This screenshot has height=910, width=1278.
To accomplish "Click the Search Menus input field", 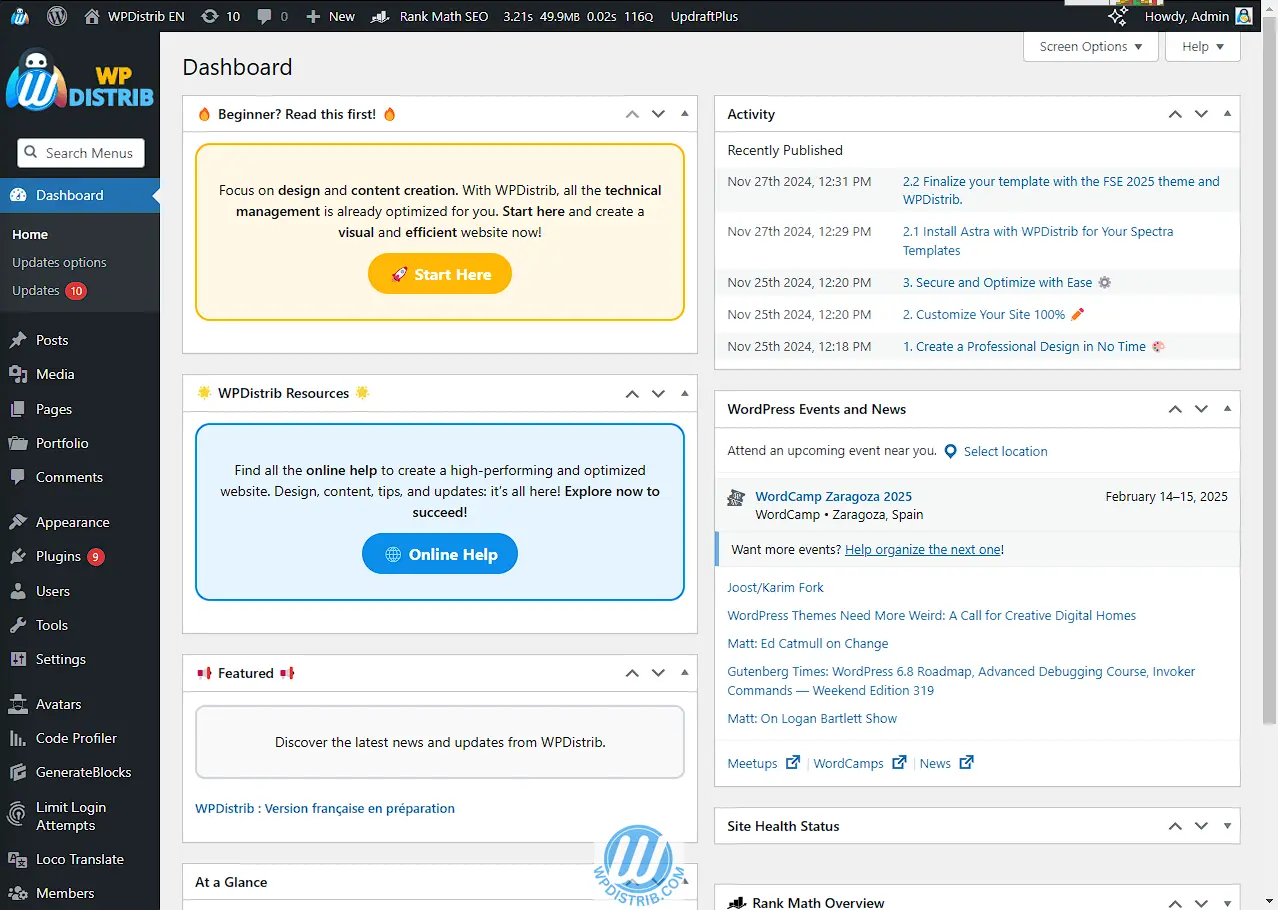I will click(81, 153).
